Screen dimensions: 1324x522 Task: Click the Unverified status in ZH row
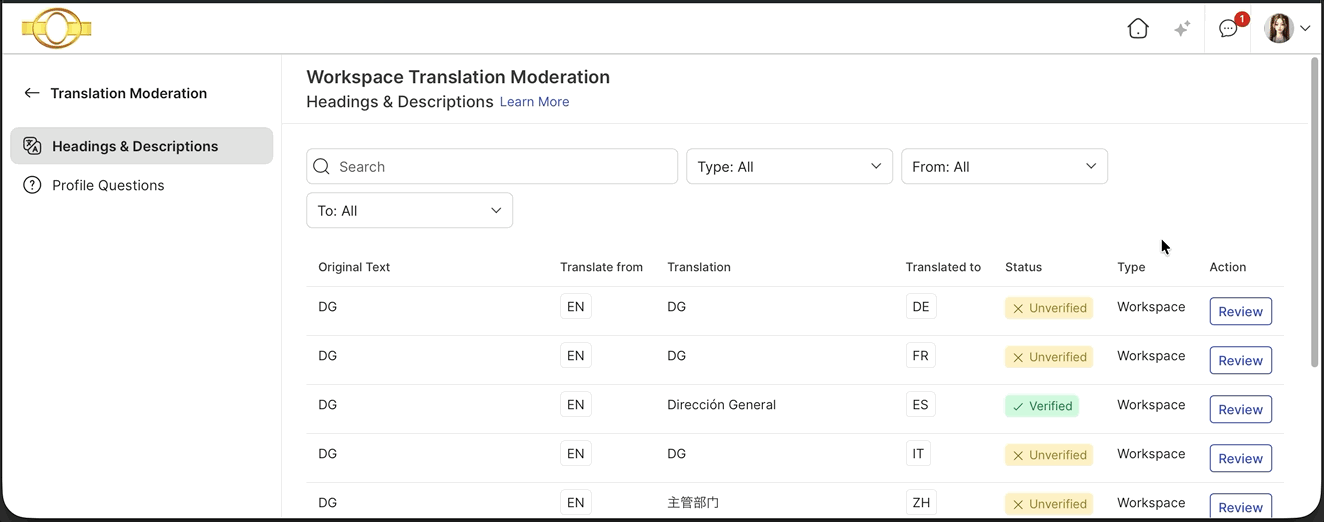pos(1049,504)
